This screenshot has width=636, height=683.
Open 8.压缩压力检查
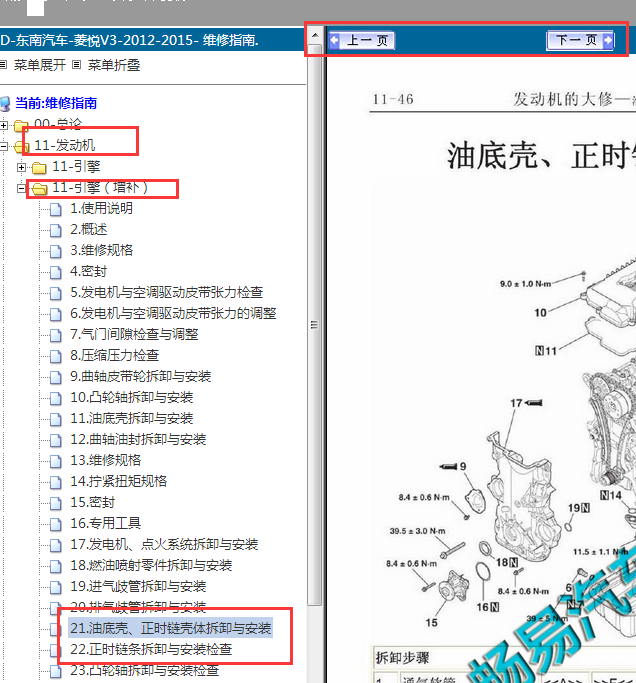click(115, 355)
